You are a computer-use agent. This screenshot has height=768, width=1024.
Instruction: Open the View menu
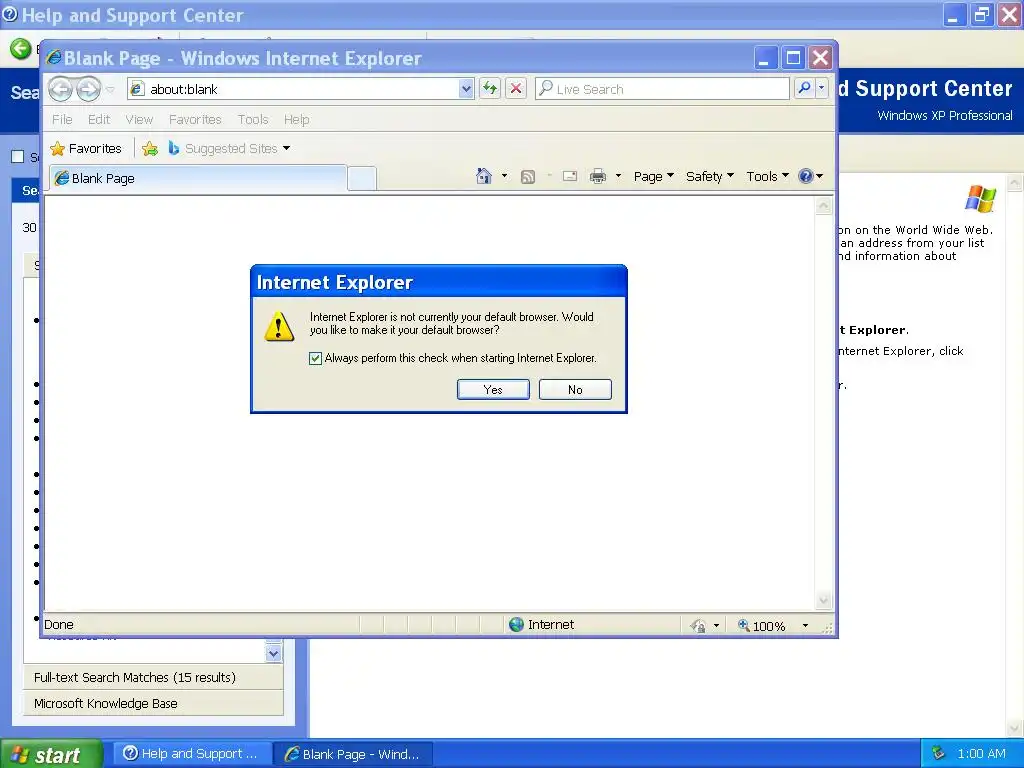[x=139, y=120]
